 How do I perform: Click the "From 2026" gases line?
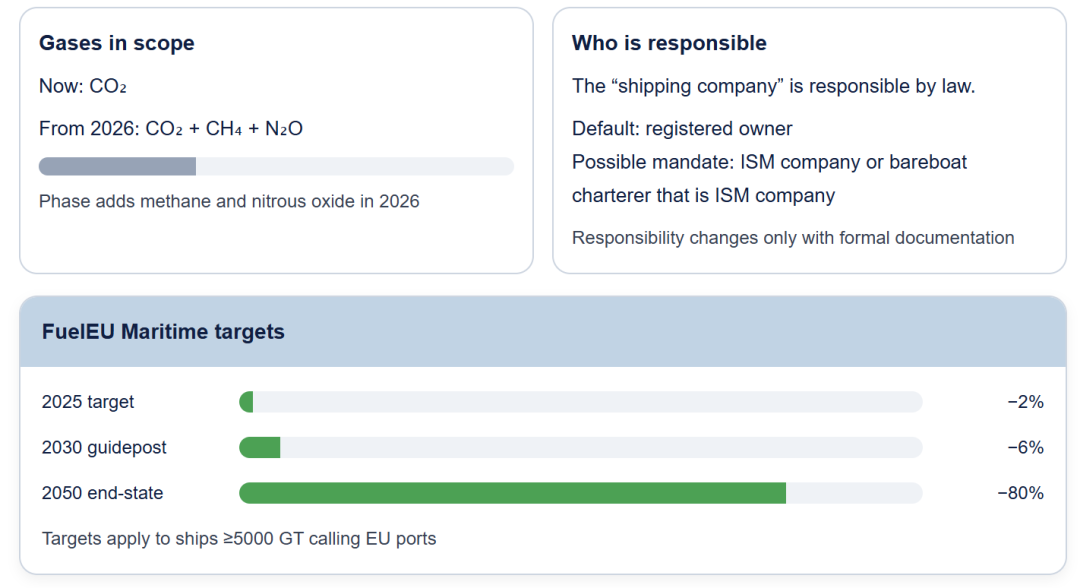170,129
